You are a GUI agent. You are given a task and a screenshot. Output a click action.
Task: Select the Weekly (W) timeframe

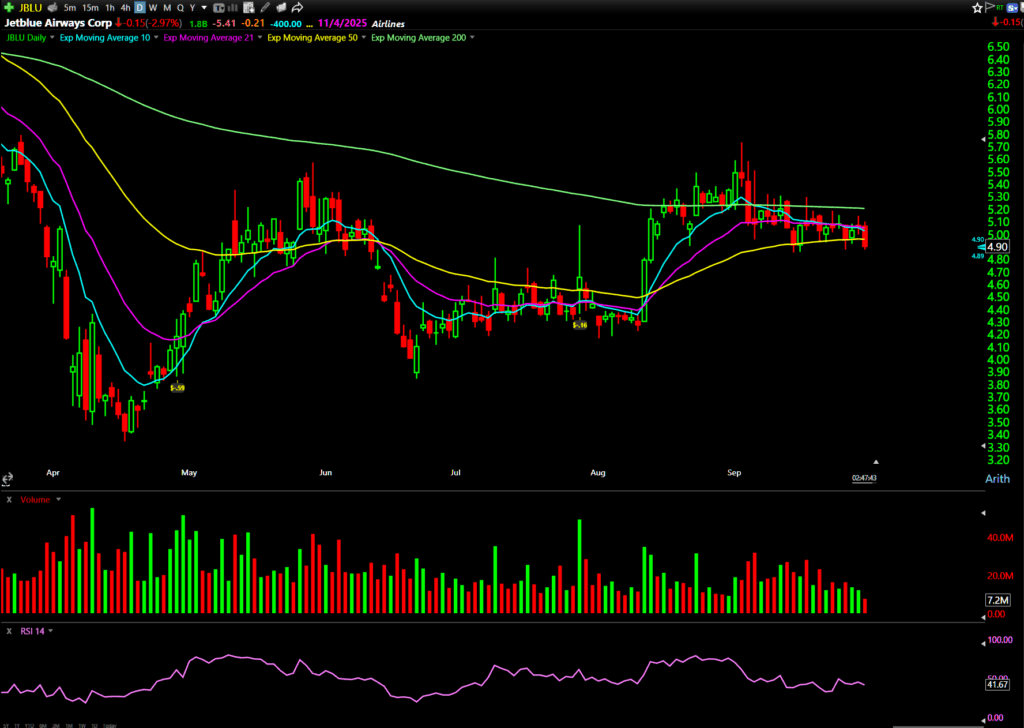tap(153, 7)
